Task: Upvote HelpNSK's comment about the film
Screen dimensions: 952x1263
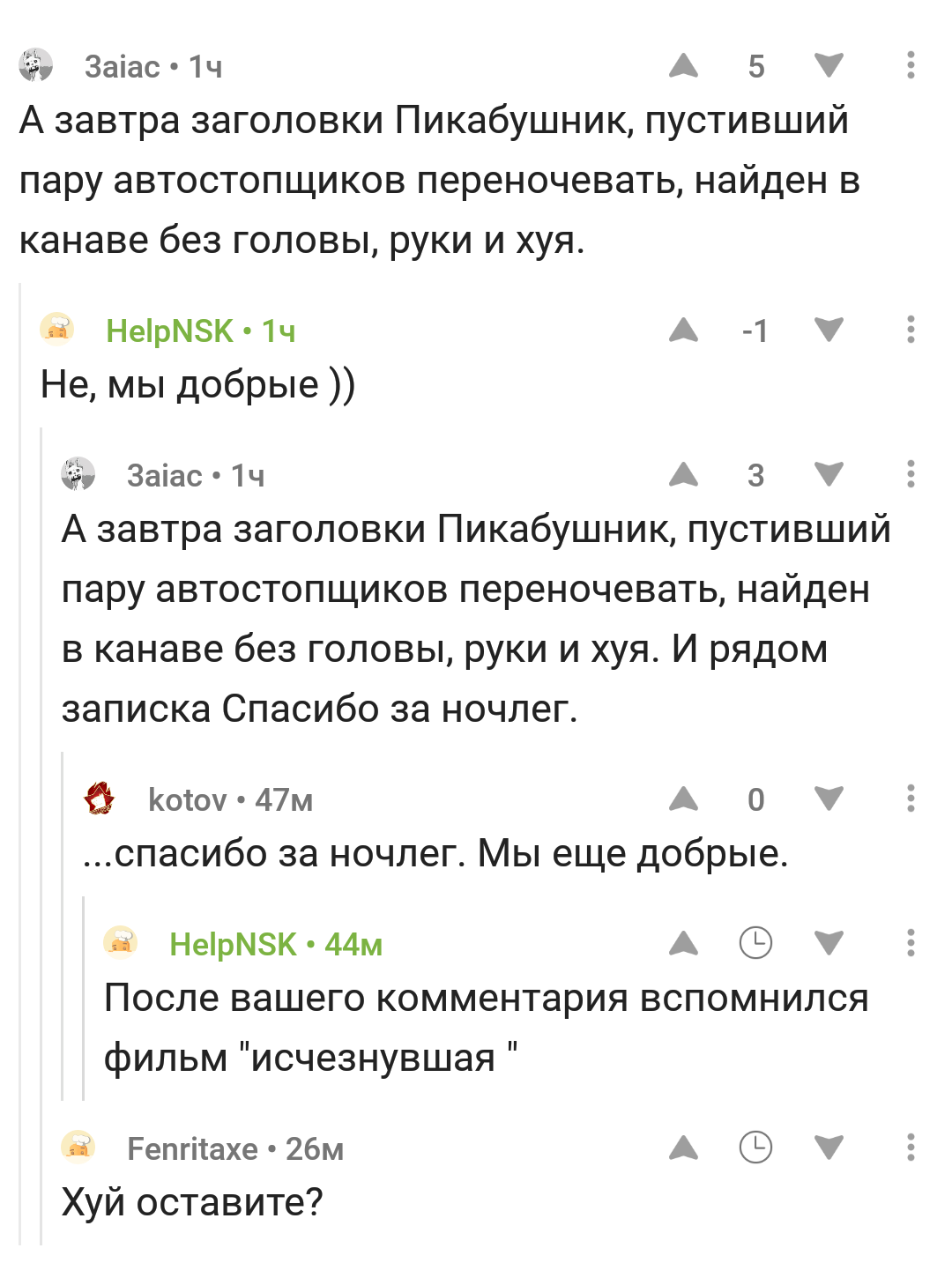Action: pos(683,944)
